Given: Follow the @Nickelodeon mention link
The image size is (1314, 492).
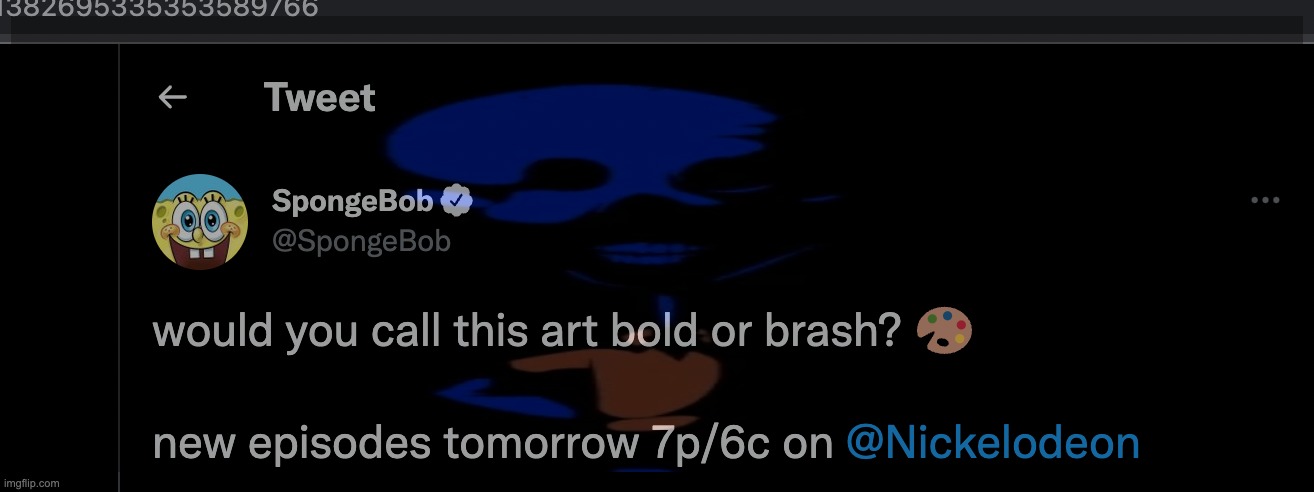Looking at the screenshot, I should 992,443.
